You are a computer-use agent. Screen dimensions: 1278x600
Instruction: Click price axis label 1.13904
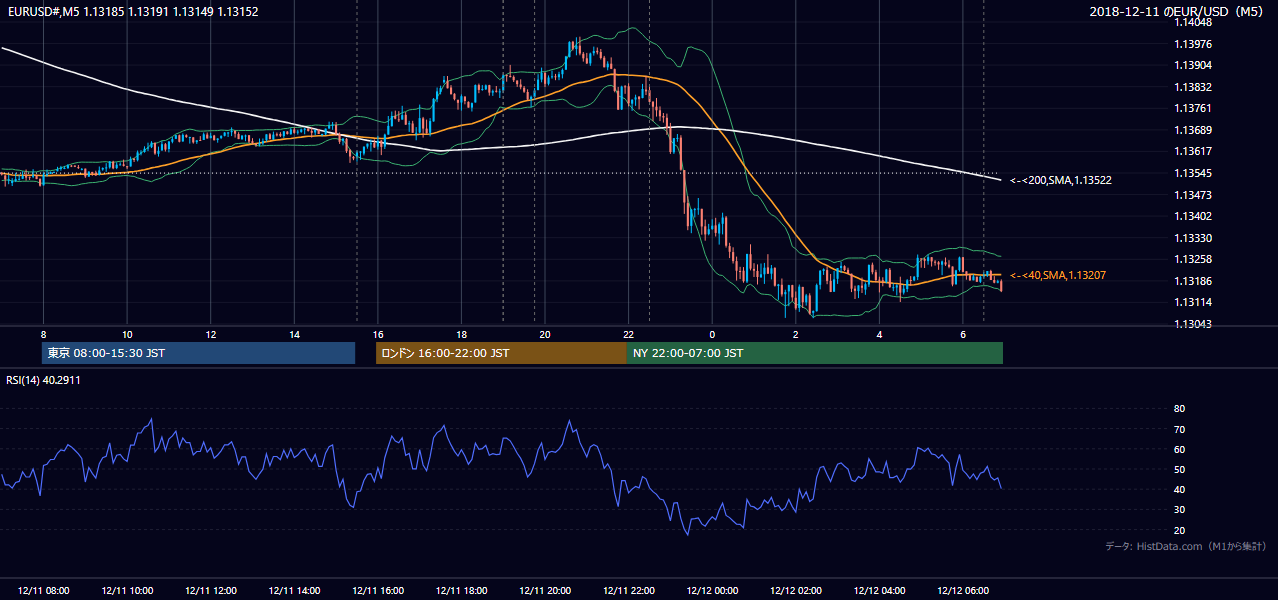(1193, 65)
